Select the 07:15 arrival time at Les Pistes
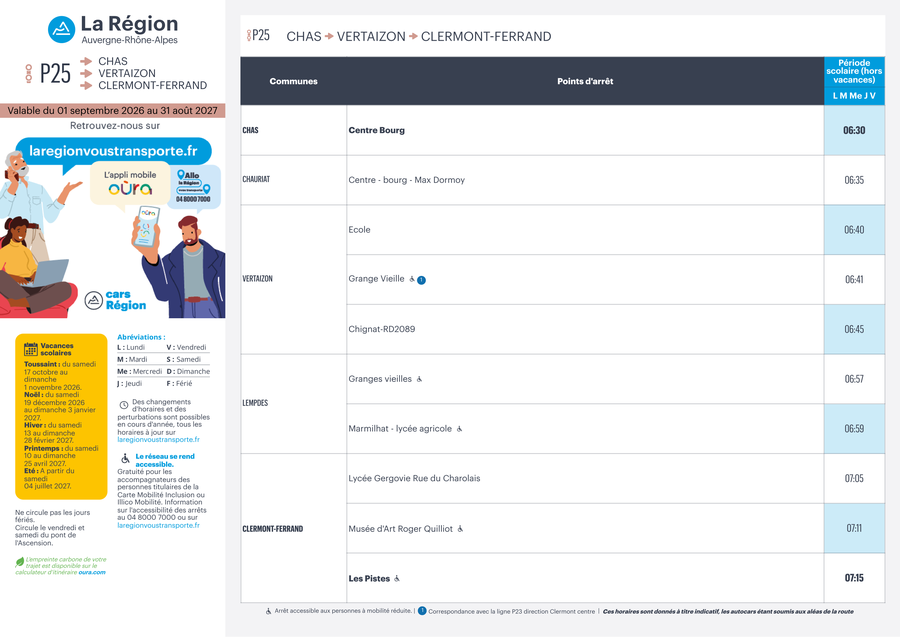 (x=854, y=578)
